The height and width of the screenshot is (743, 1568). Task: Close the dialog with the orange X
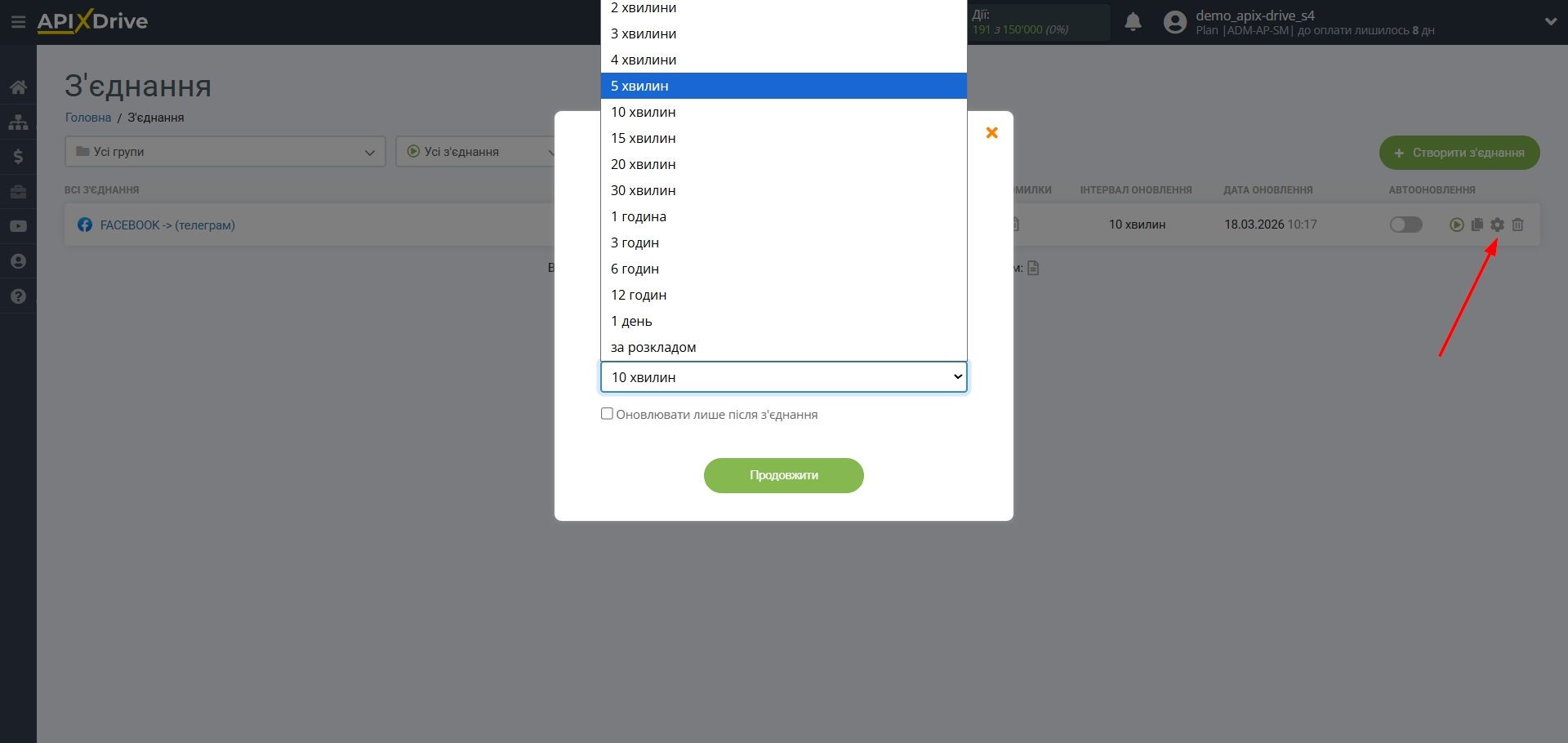tap(991, 132)
